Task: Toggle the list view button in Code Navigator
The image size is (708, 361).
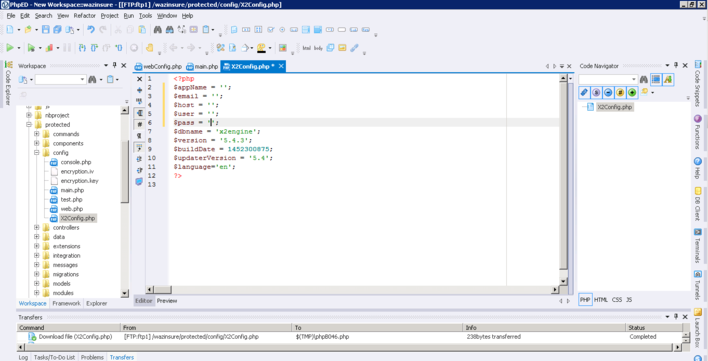Action: coord(656,79)
